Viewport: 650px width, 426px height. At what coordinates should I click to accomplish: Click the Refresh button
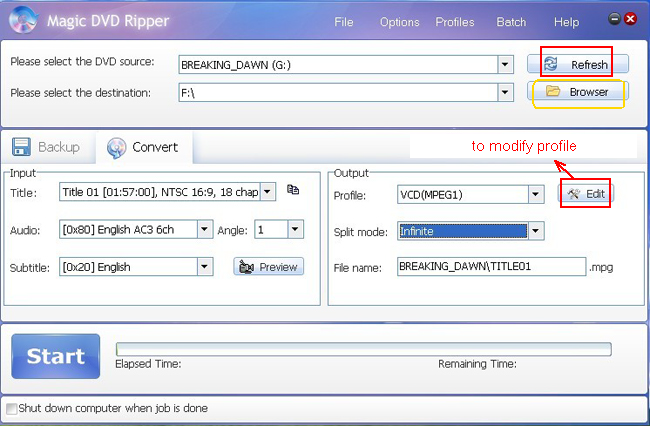[578, 64]
